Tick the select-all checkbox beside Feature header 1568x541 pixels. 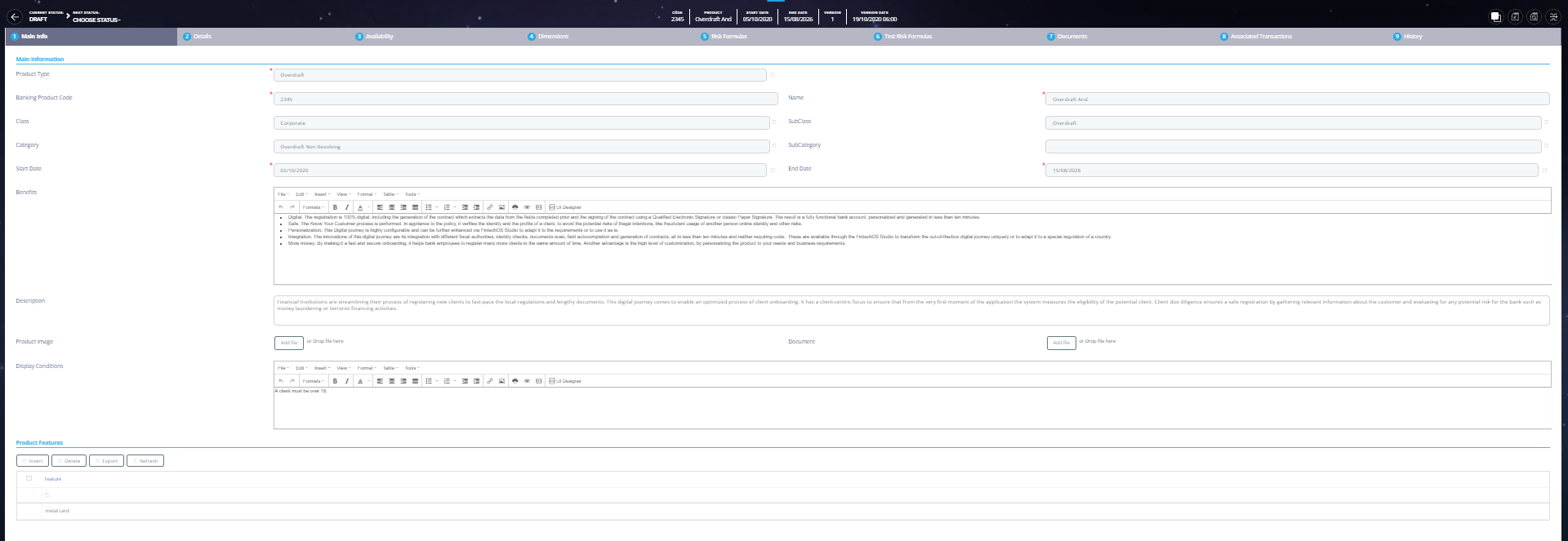tap(29, 478)
